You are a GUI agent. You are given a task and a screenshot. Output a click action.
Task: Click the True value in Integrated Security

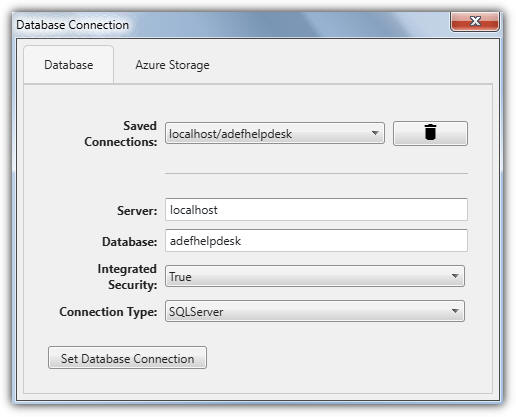point(180,277)
